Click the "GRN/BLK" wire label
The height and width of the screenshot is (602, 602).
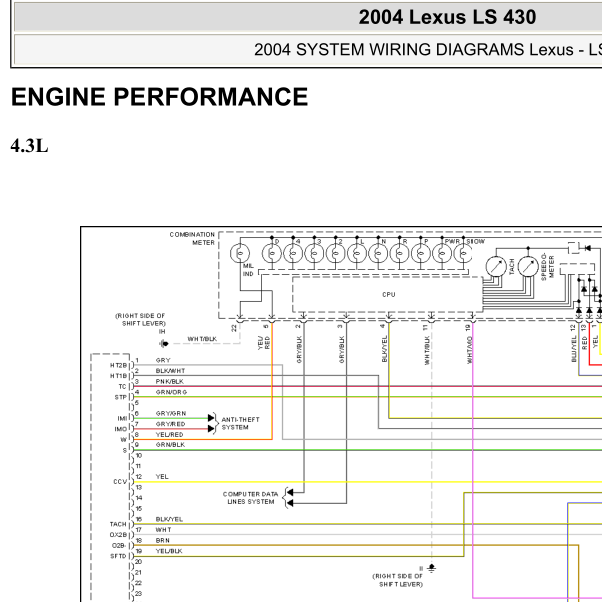170,445
